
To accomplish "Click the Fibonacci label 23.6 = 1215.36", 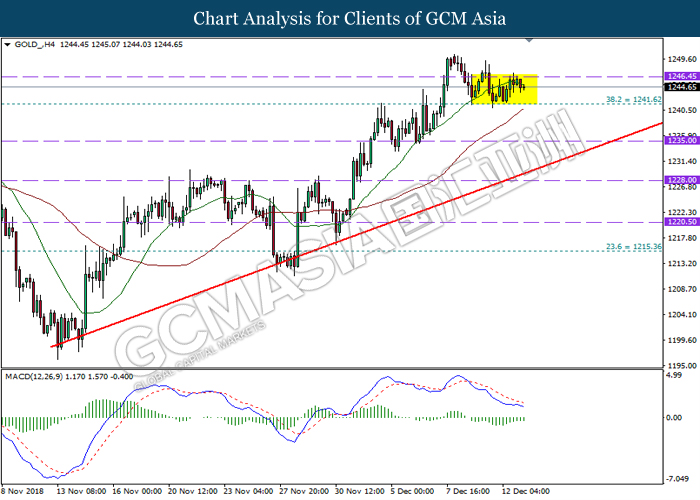I will click(633, 246).
